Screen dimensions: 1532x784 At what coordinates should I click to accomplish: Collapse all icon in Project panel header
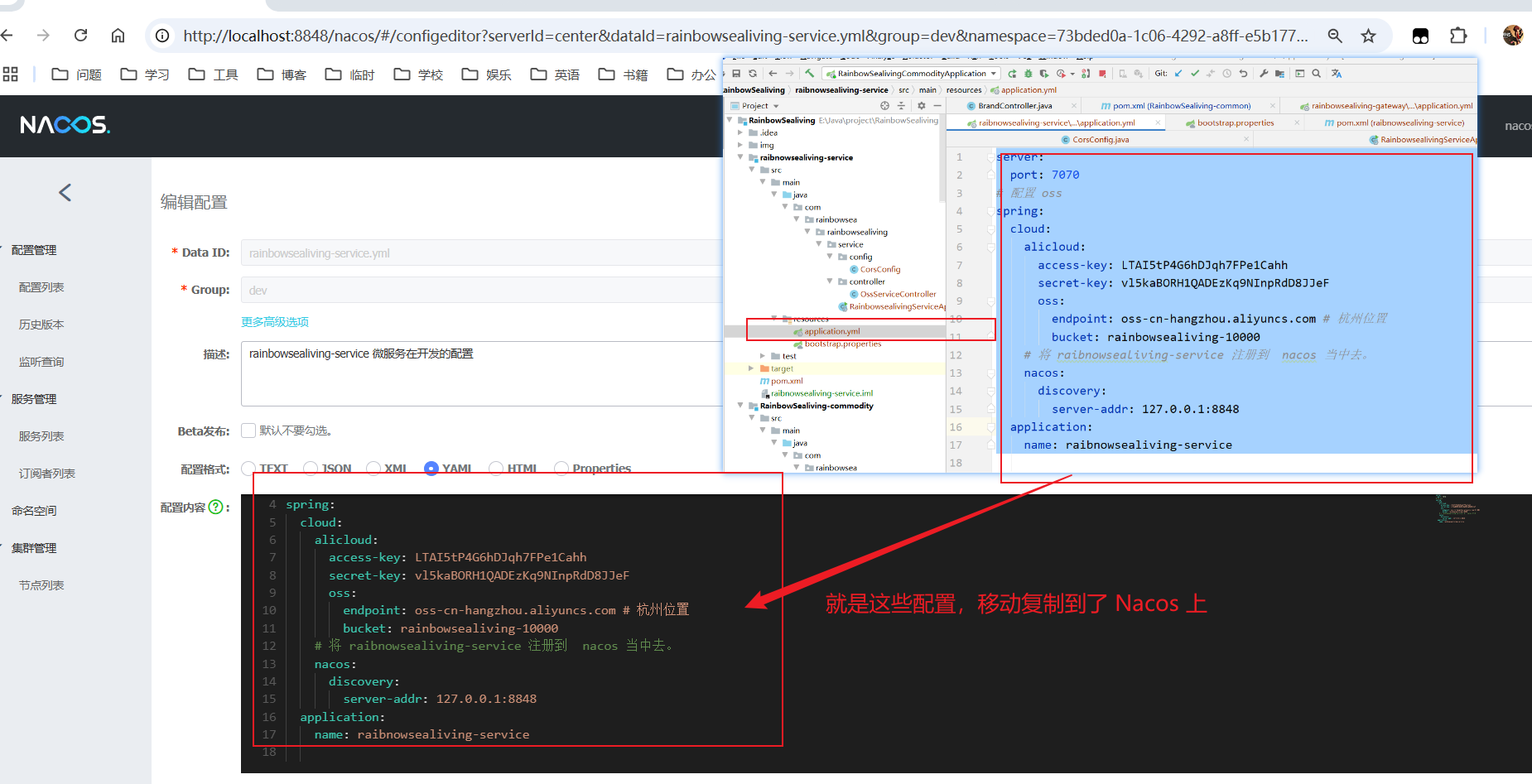901,106
